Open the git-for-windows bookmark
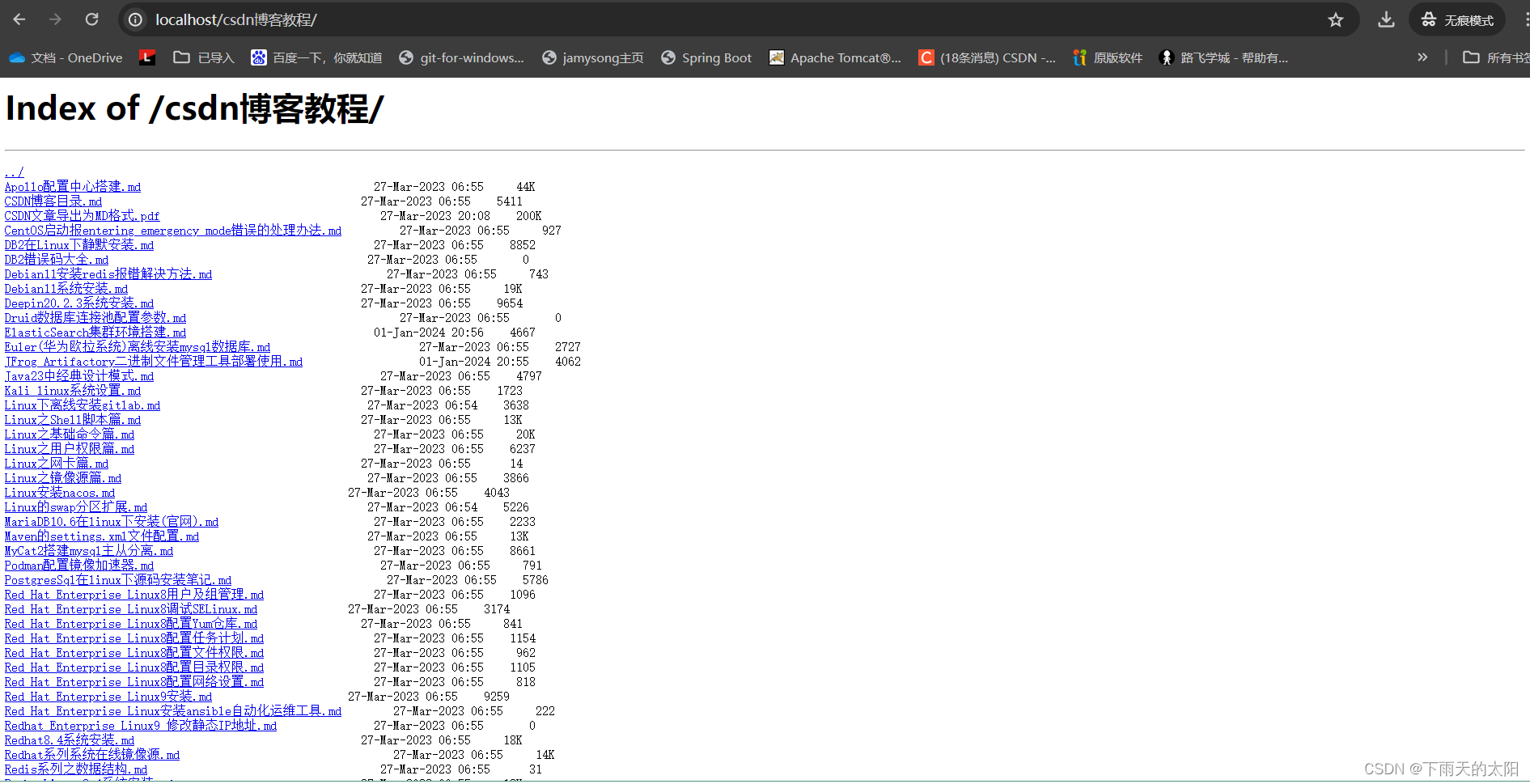 pyautogui.click(x=461, y=57)
